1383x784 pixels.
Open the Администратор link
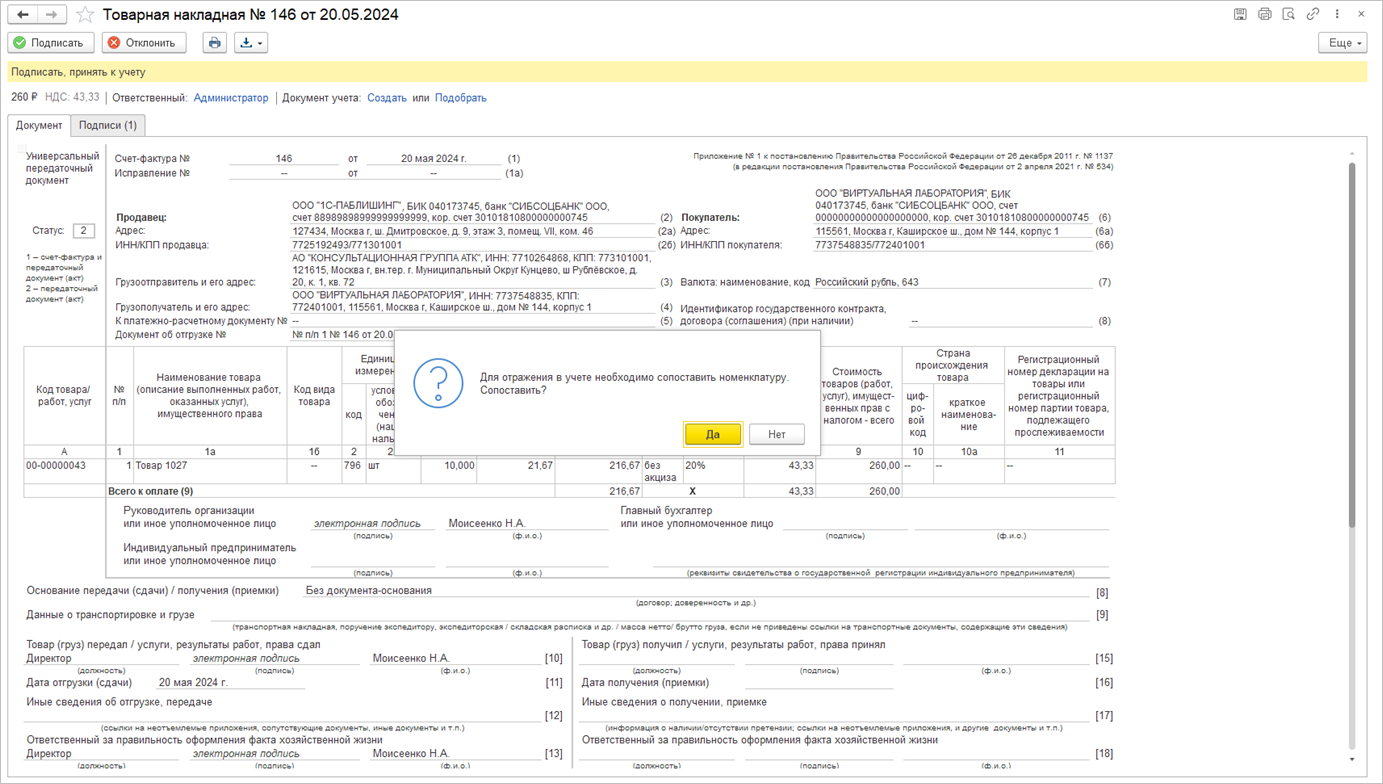[231, 98]
